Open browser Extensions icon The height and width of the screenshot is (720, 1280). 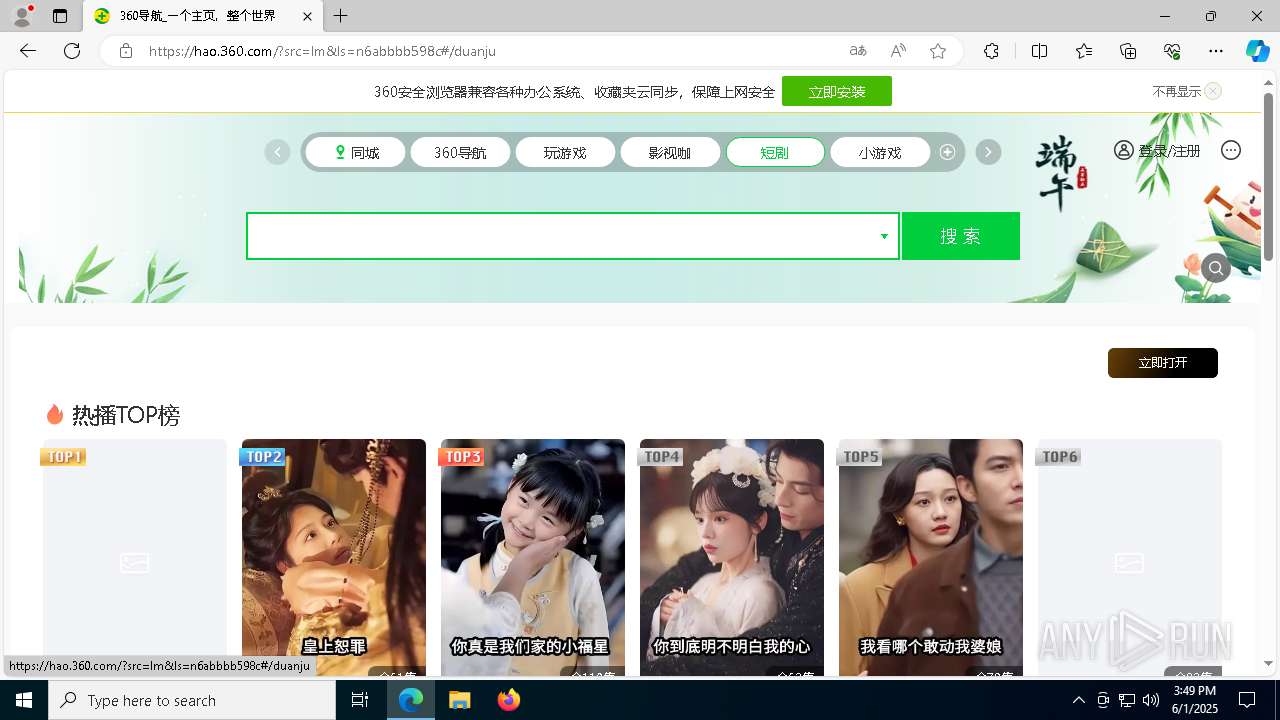pyautogui.click(x=991, y=51)
